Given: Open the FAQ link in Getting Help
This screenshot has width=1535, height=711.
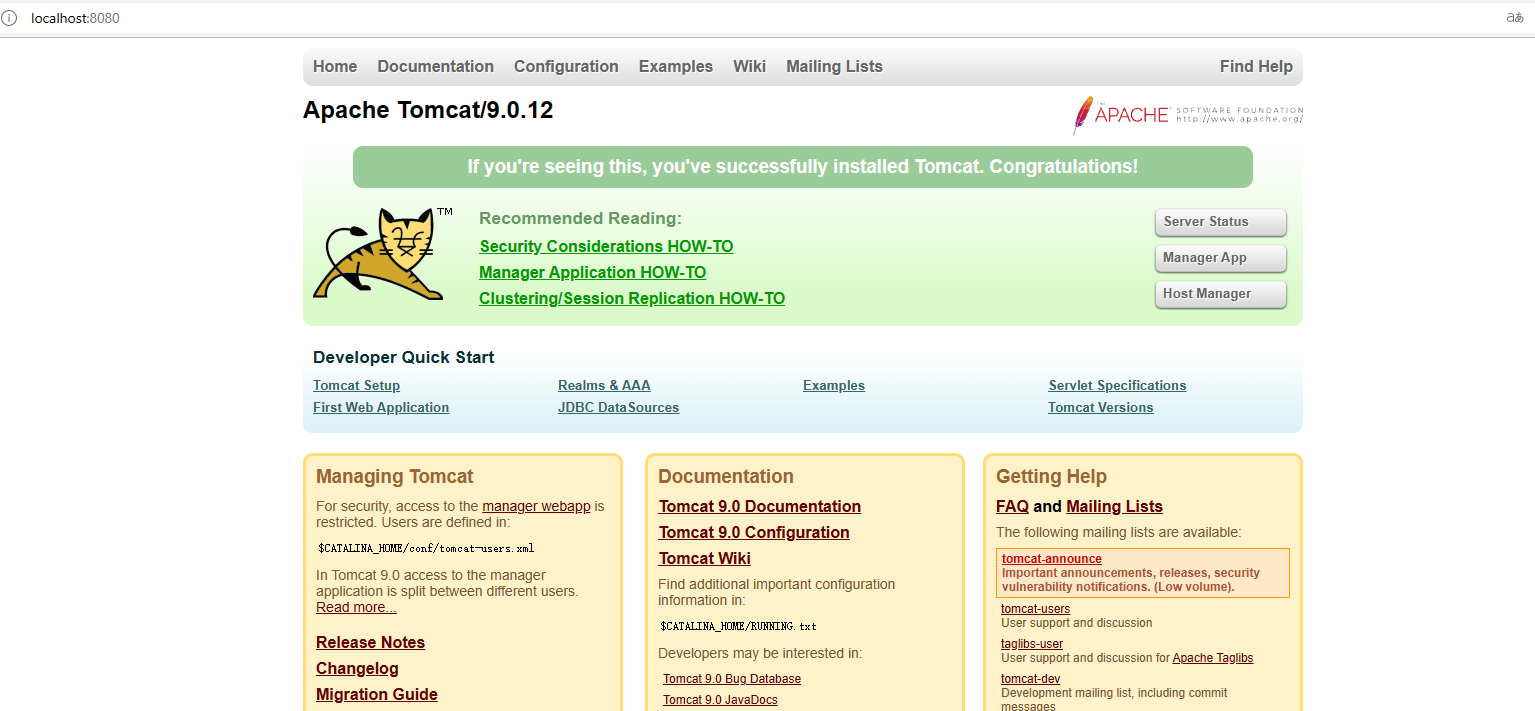Looking at the screenshot, I should point(1012,506).
